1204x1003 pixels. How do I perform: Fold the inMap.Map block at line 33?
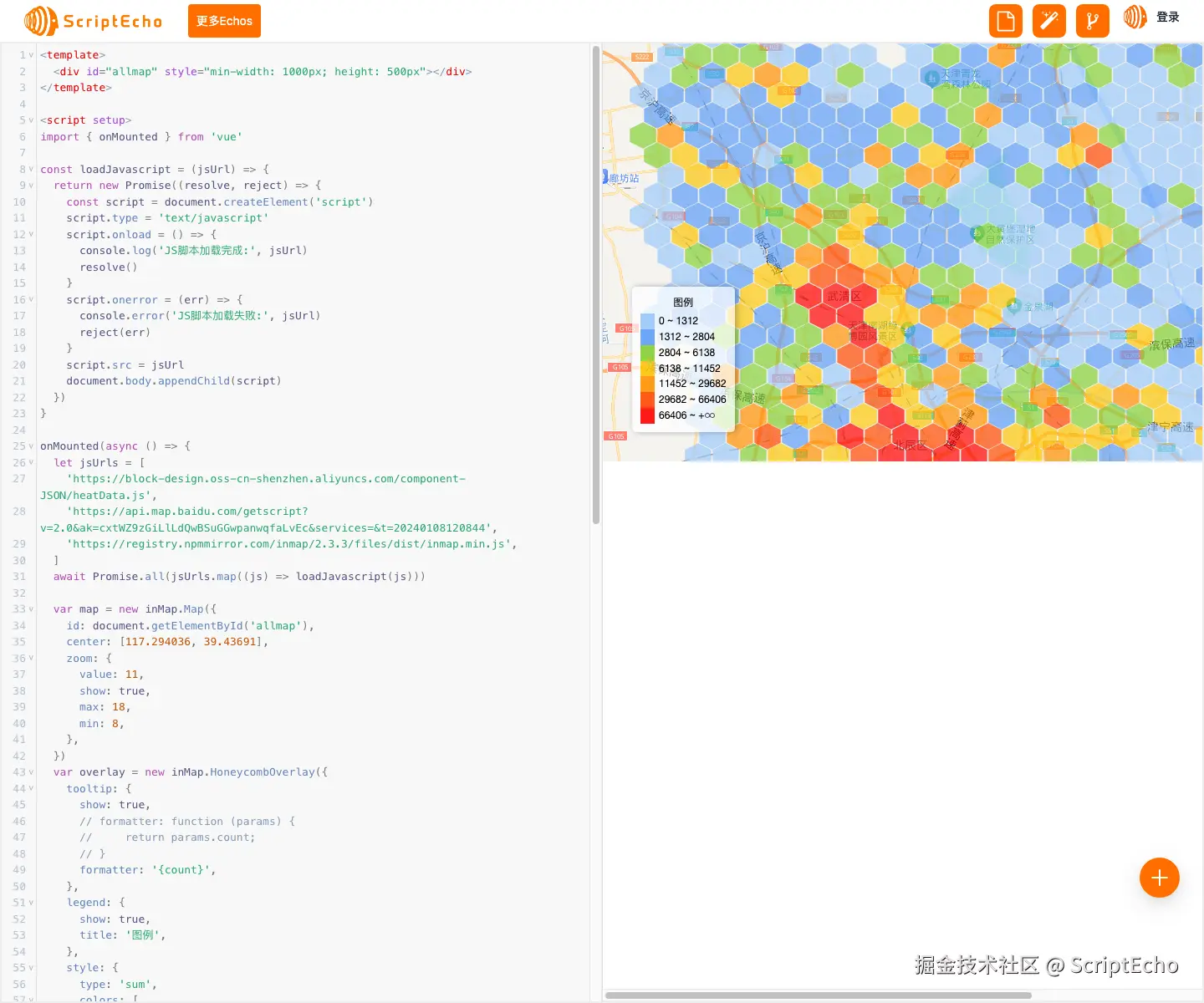32,609
